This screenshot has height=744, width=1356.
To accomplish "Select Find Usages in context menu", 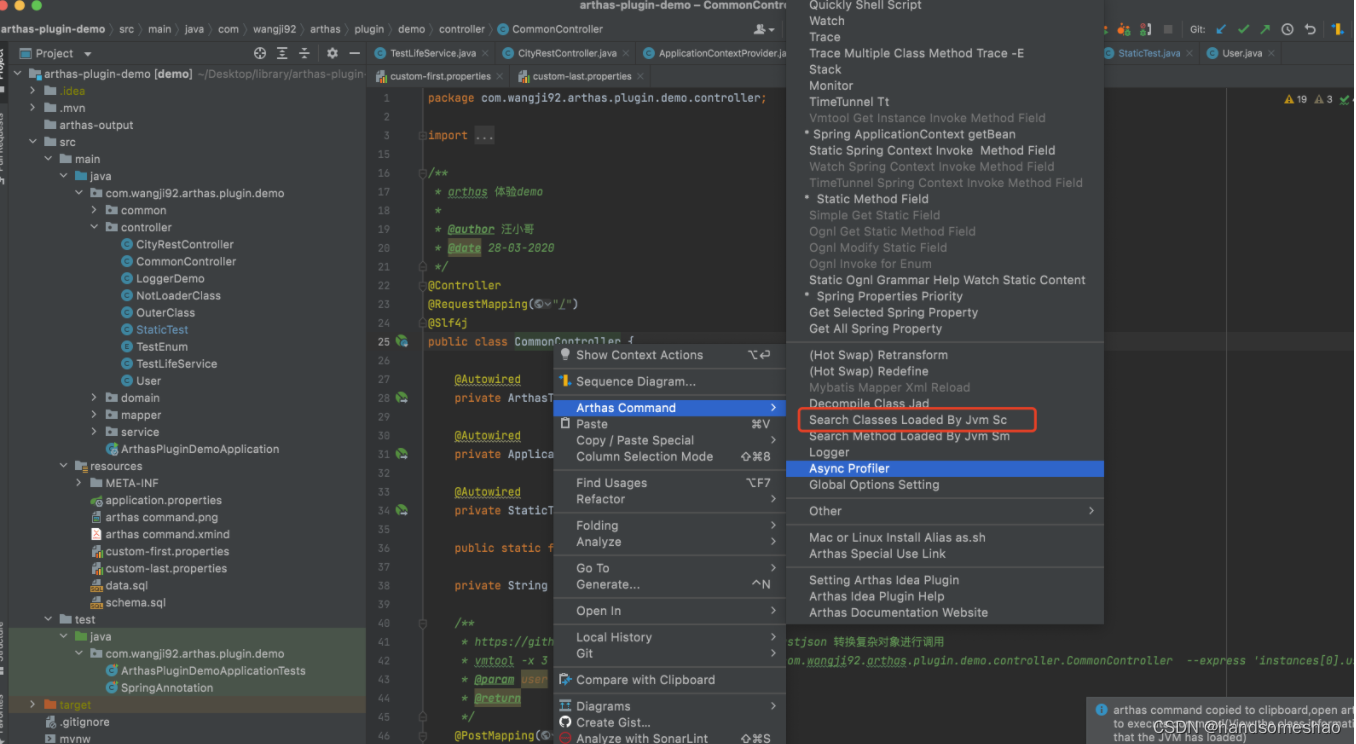I will coord(669,483).
